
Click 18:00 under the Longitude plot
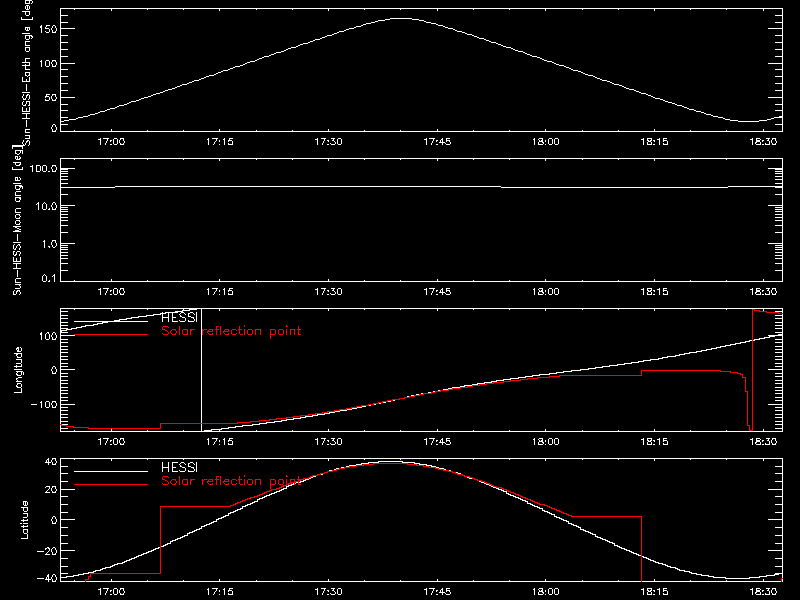click(545, 441)
